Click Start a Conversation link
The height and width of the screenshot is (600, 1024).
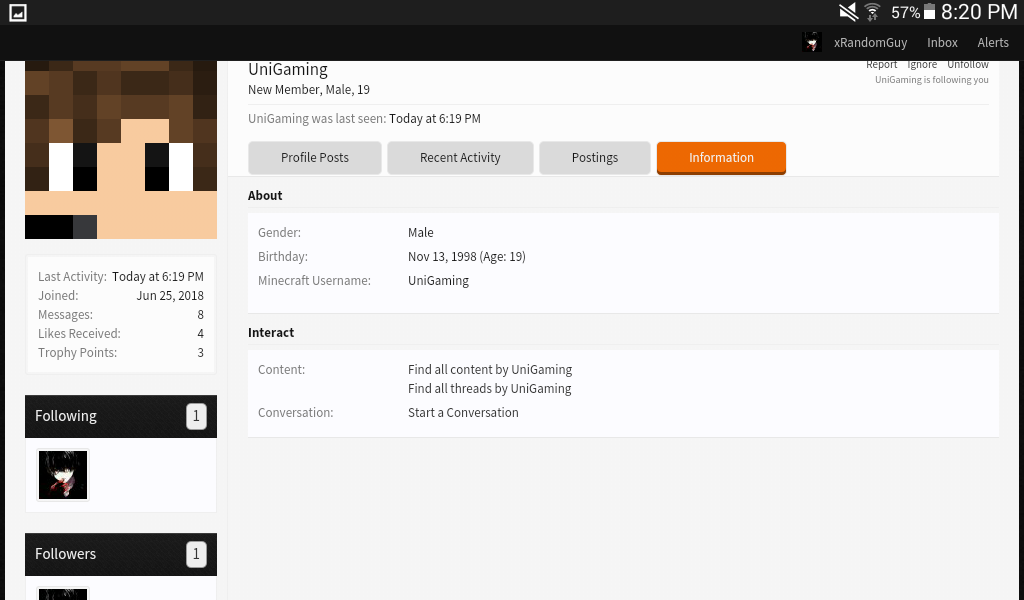click(463, 413)
